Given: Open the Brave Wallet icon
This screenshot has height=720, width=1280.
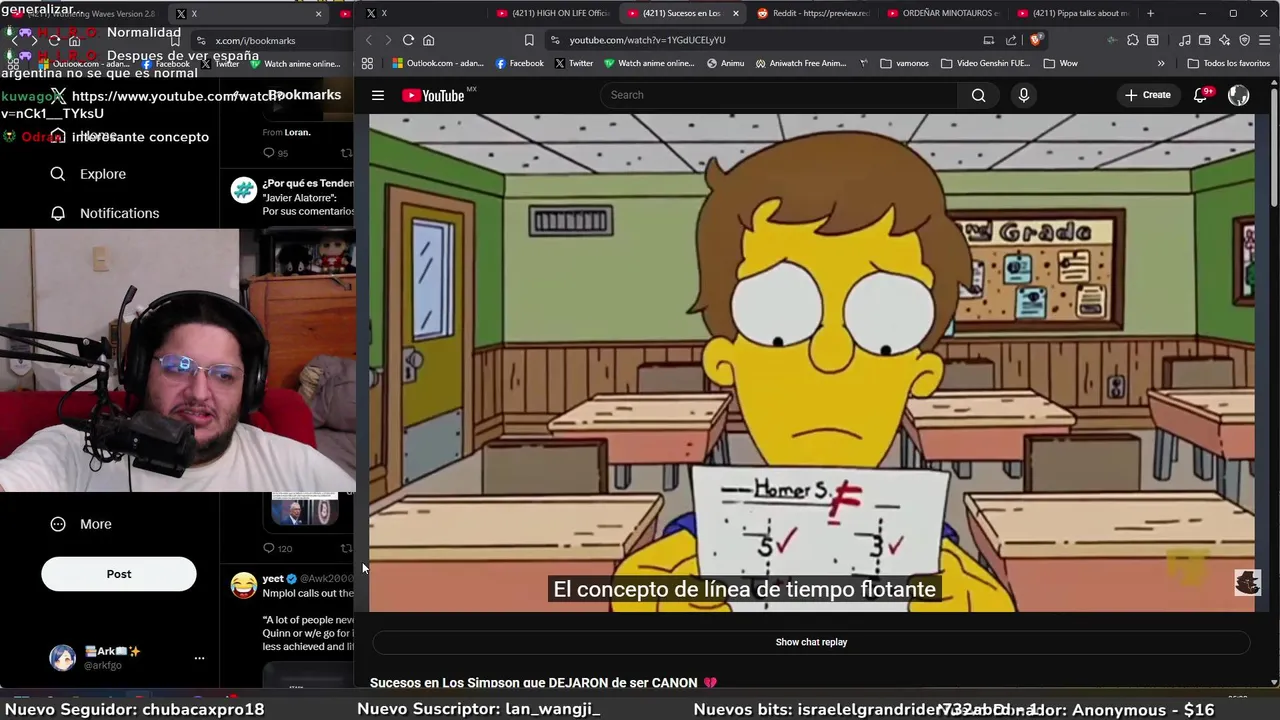Looking at the screenshot, I should point(1204,40).
